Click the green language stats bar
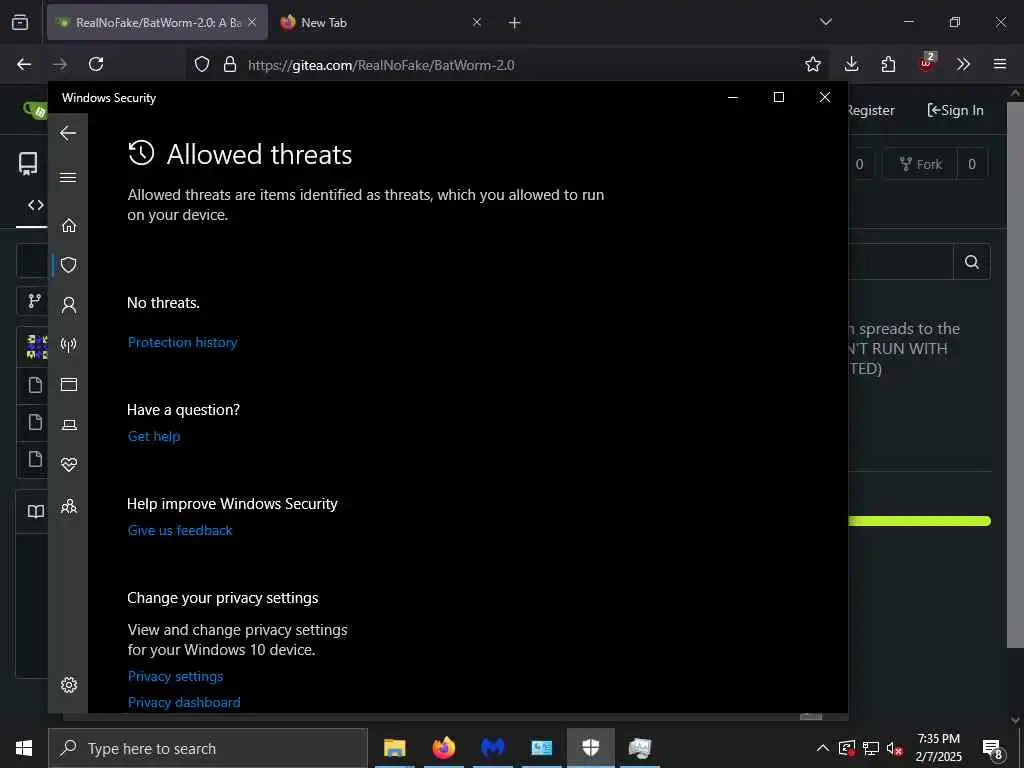Viewport: 1024px width, 768px height. [x=920, y=520]
